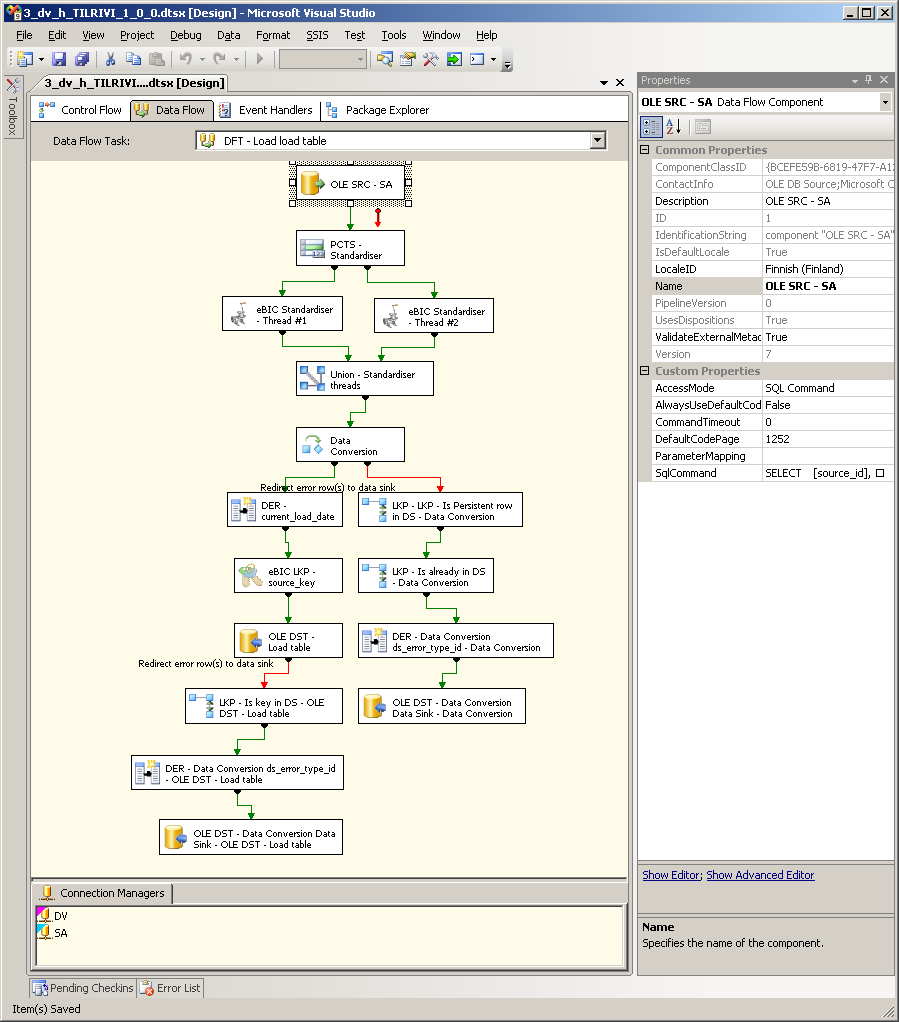Click the Save selected item toolbar icon
Image resolution: width=899 pixels, height=1022 pixels.
click(59, 59)
